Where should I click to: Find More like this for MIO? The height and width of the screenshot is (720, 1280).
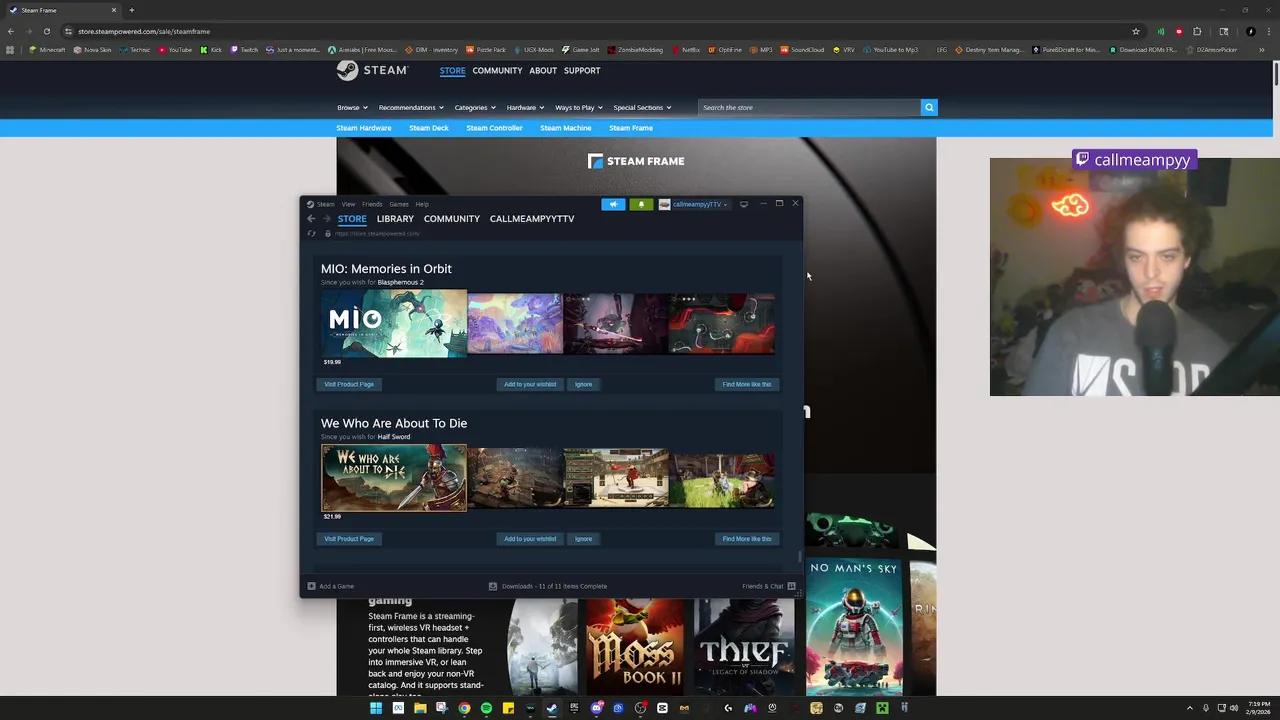(747, 384)
